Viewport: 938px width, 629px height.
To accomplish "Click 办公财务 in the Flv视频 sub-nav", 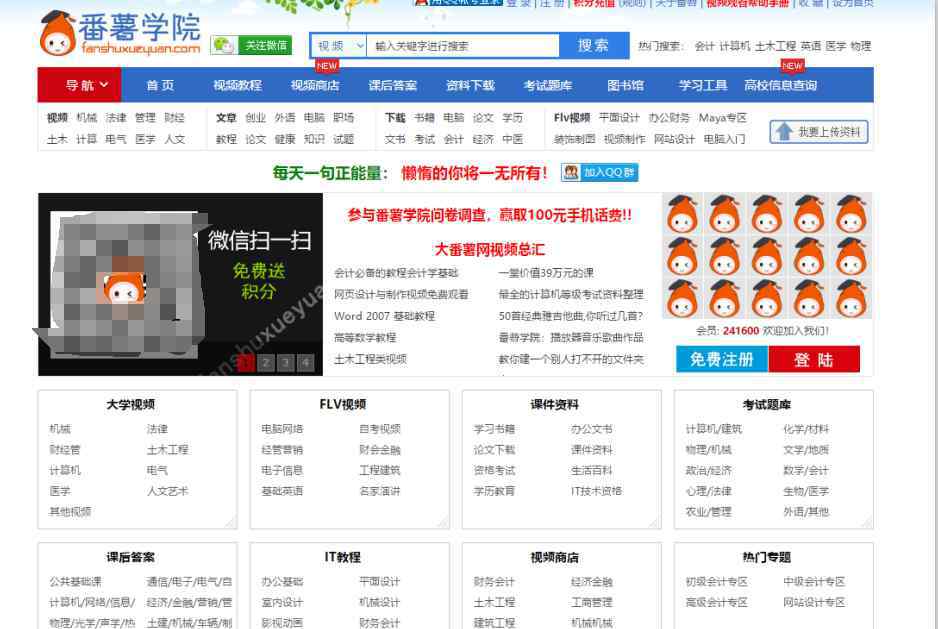I will [x=669, y=118].
